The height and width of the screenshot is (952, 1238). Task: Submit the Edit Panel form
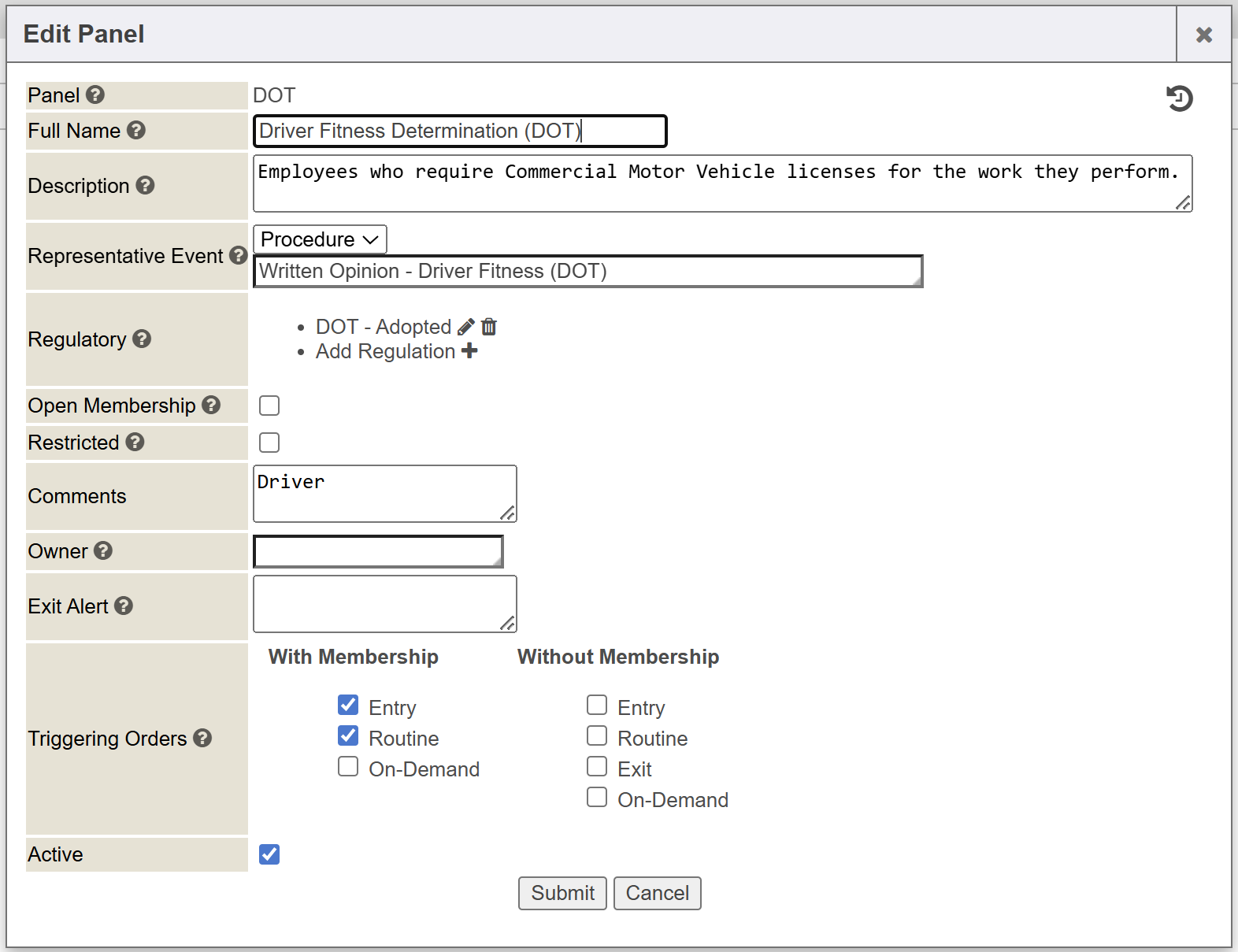[x=562, y=893]
